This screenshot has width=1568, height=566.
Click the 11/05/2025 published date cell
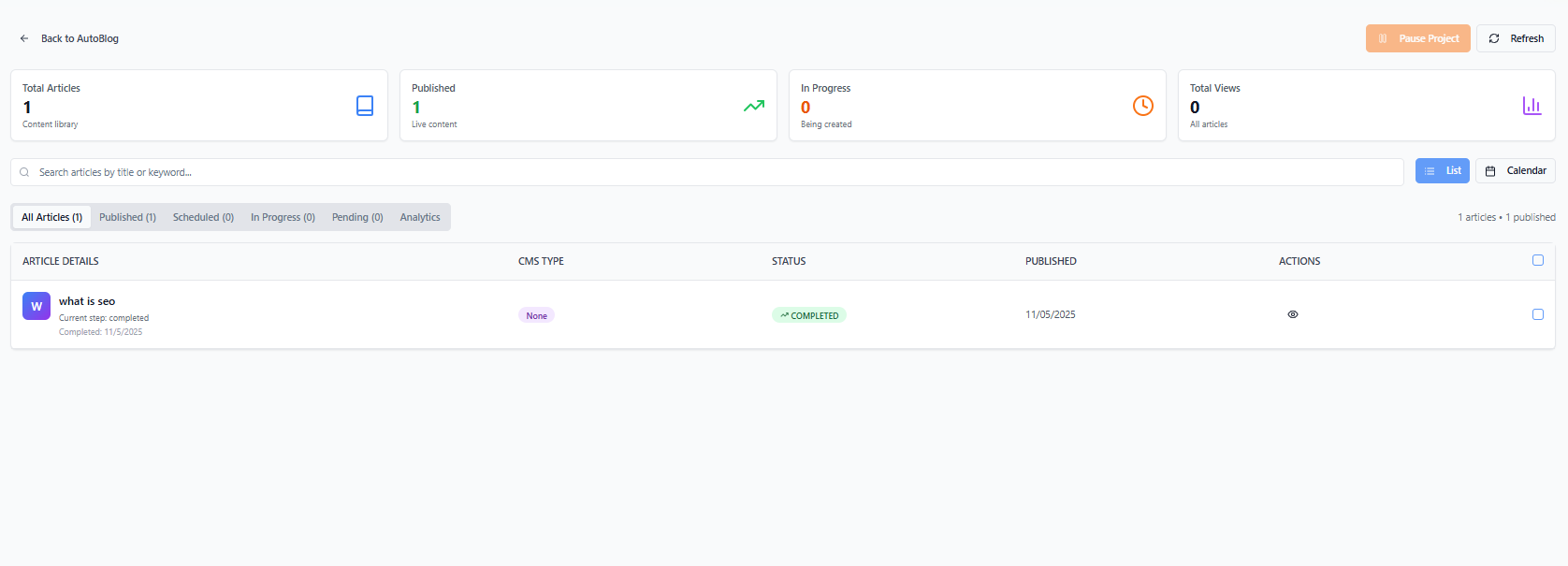tap(1051, 314)
